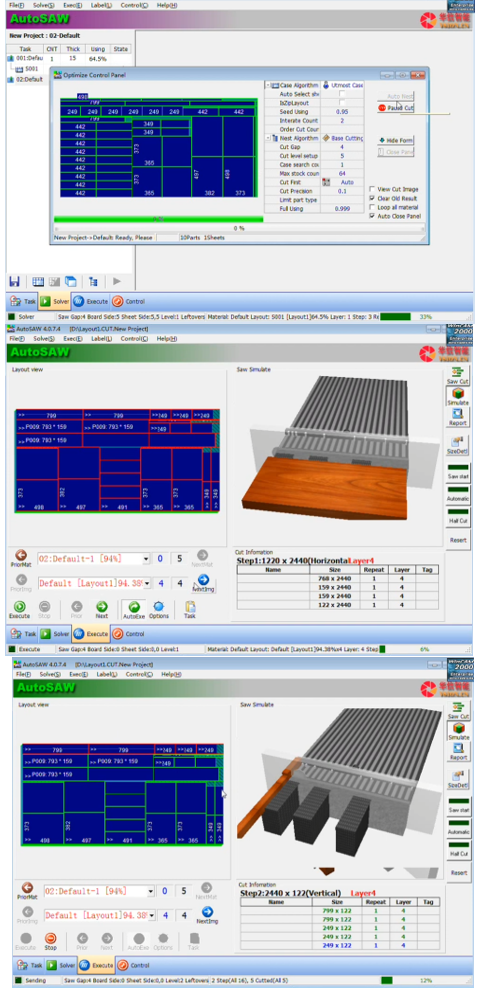
Task: Click the Saw Cut icon in Step1 window
Action: tap(457, 375)
